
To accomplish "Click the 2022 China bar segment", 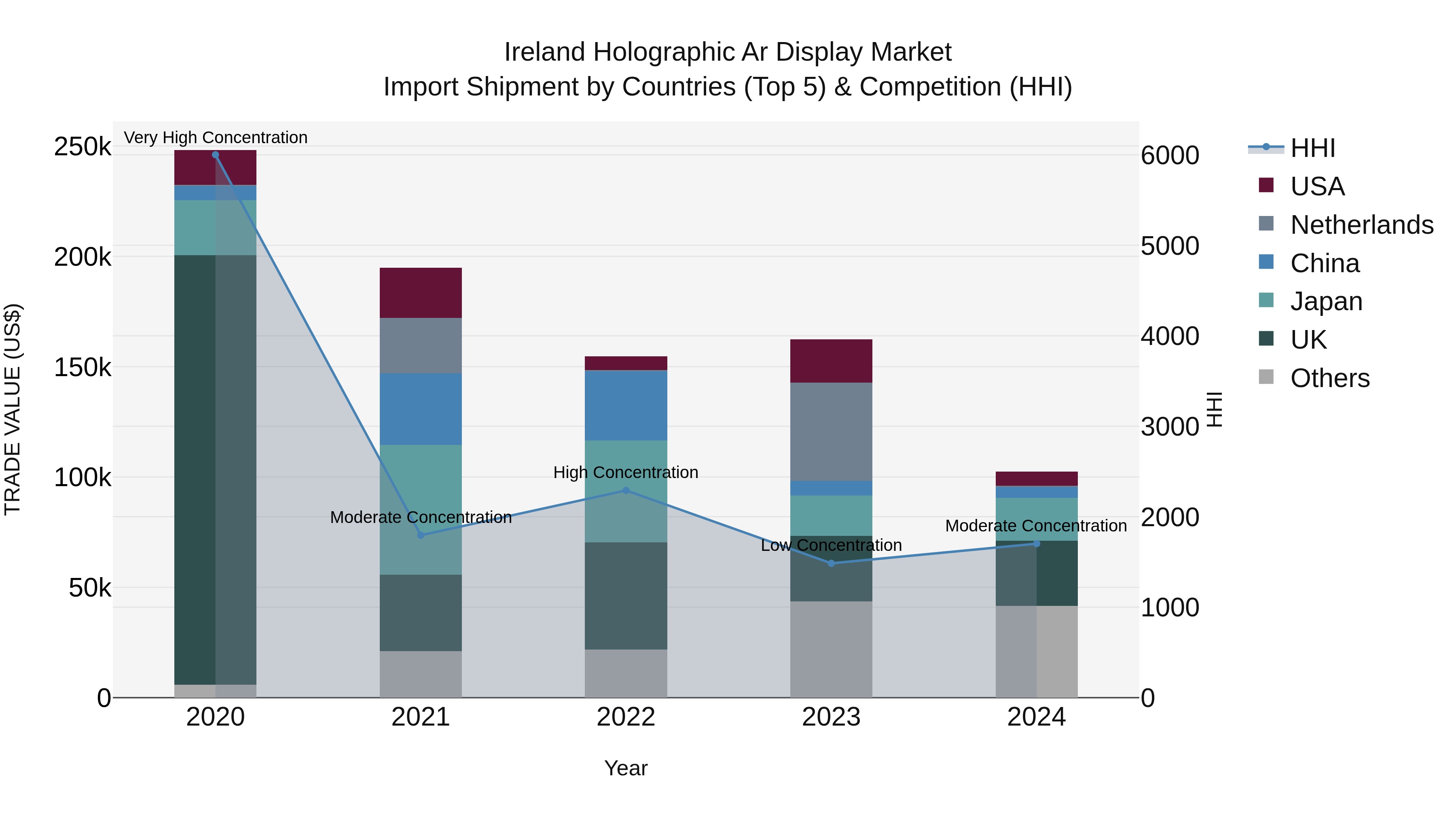I will coord(626,405).
